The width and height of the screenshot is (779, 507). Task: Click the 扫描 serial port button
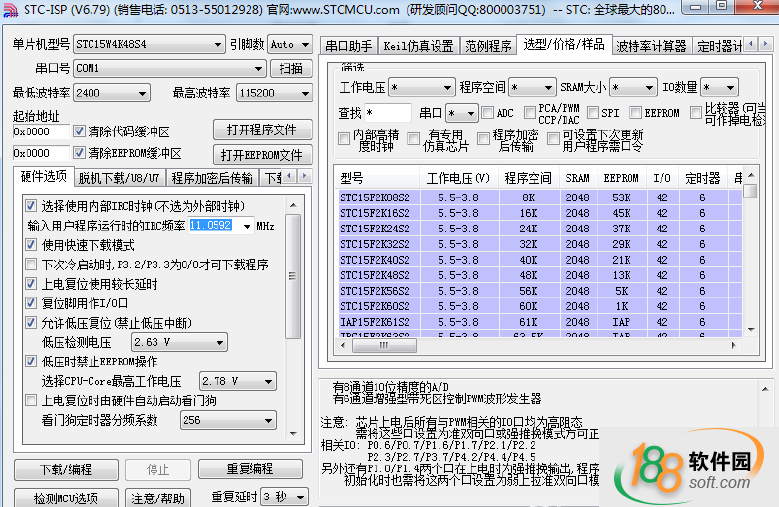pyautogui.click(x=290, y=69)
